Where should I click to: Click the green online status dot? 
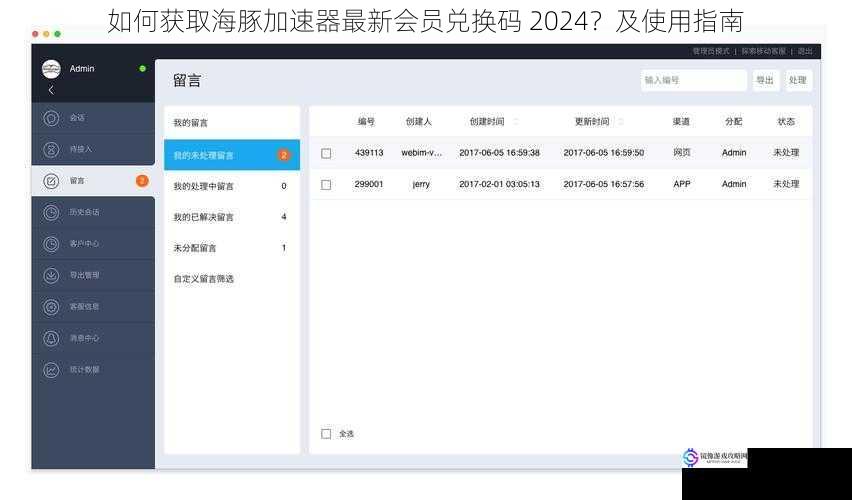pos(142,68)
